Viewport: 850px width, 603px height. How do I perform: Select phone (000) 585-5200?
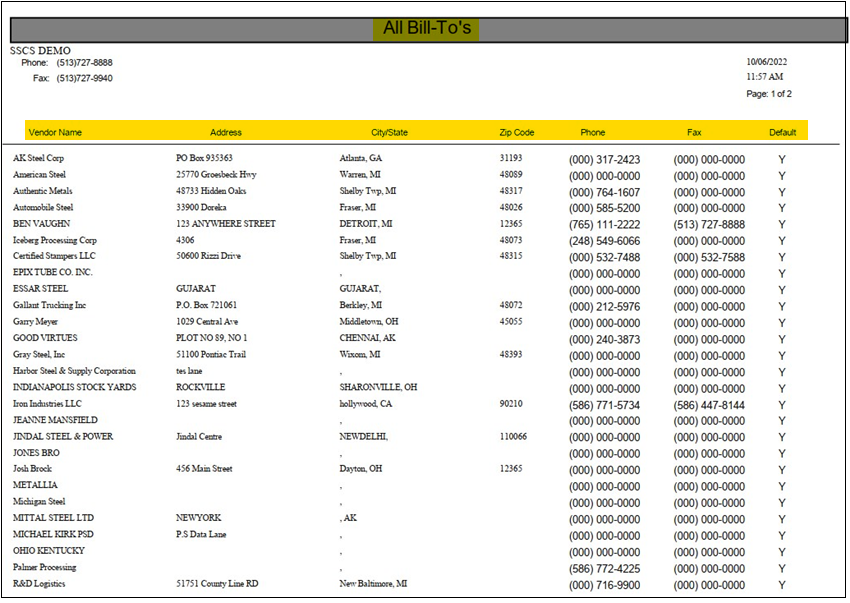604,208
